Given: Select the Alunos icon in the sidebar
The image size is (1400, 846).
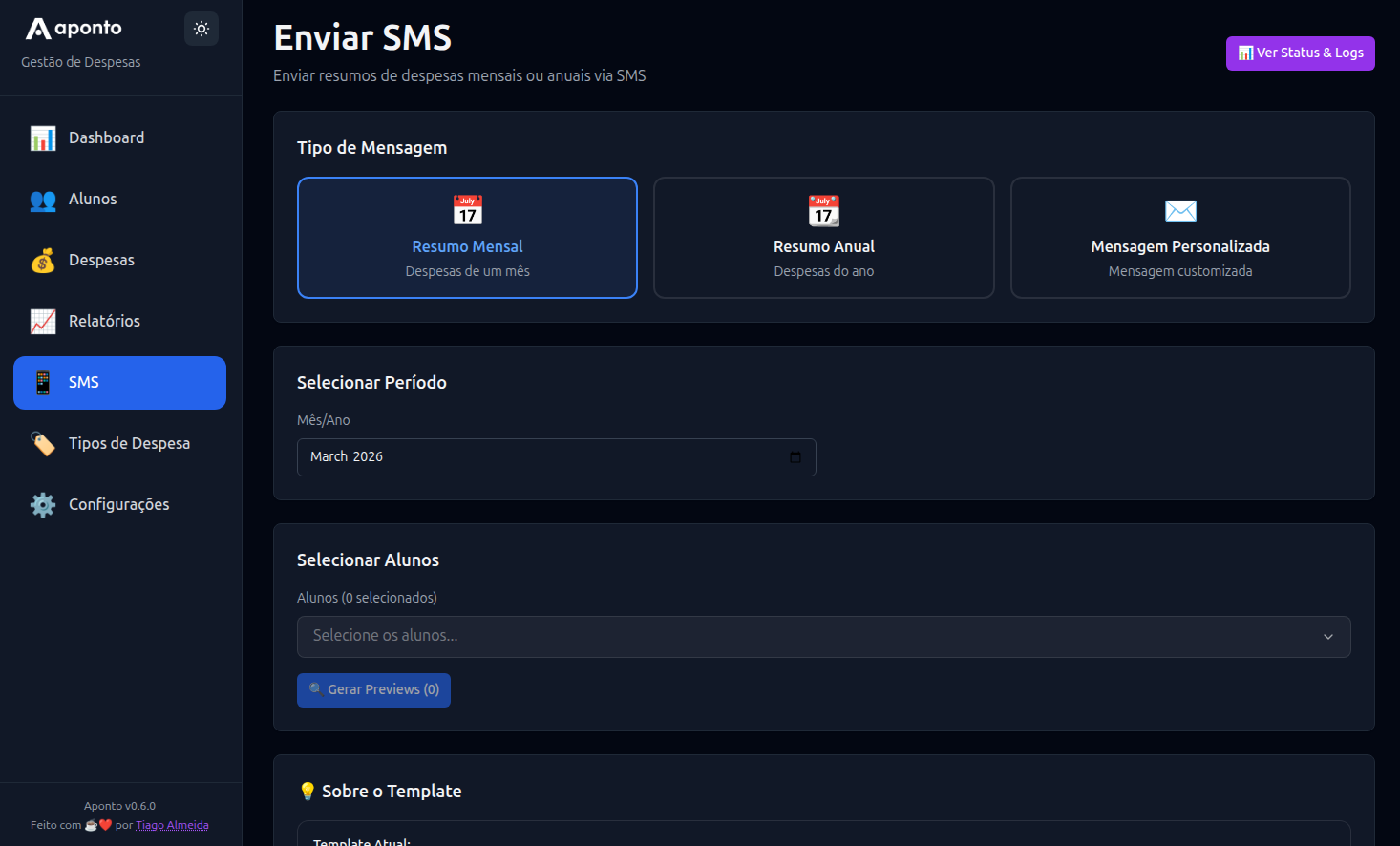Looking at the screenshot, I should point(42,199).
